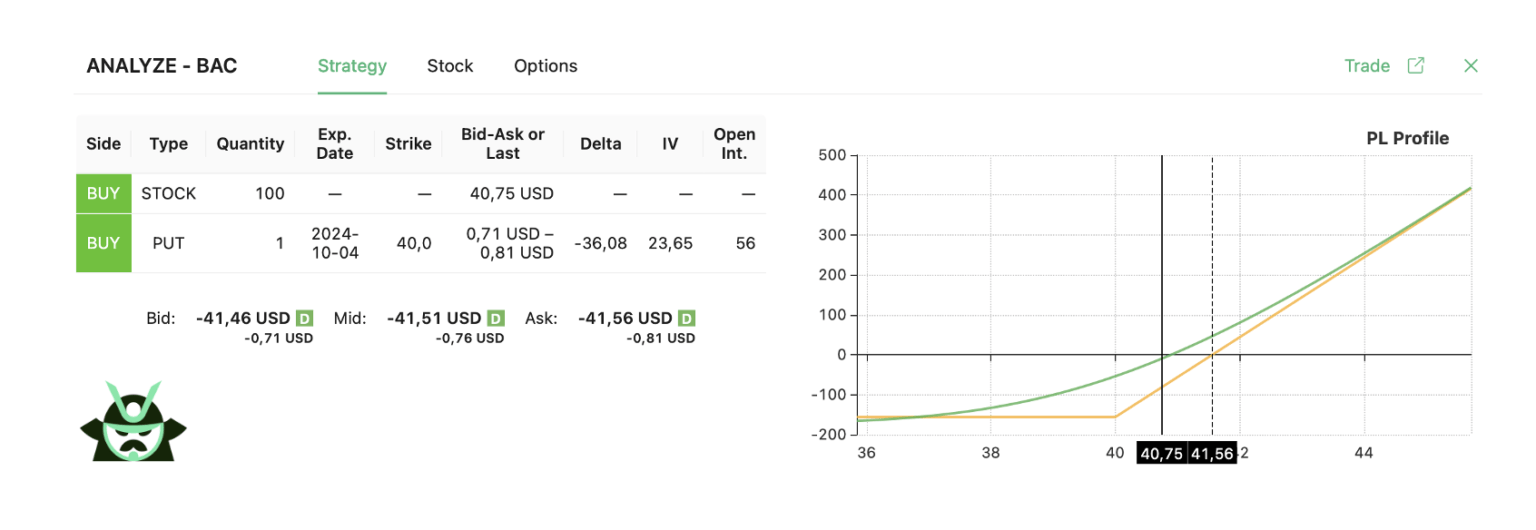
Task: Click the Trade link
Action: (1367, 66)
